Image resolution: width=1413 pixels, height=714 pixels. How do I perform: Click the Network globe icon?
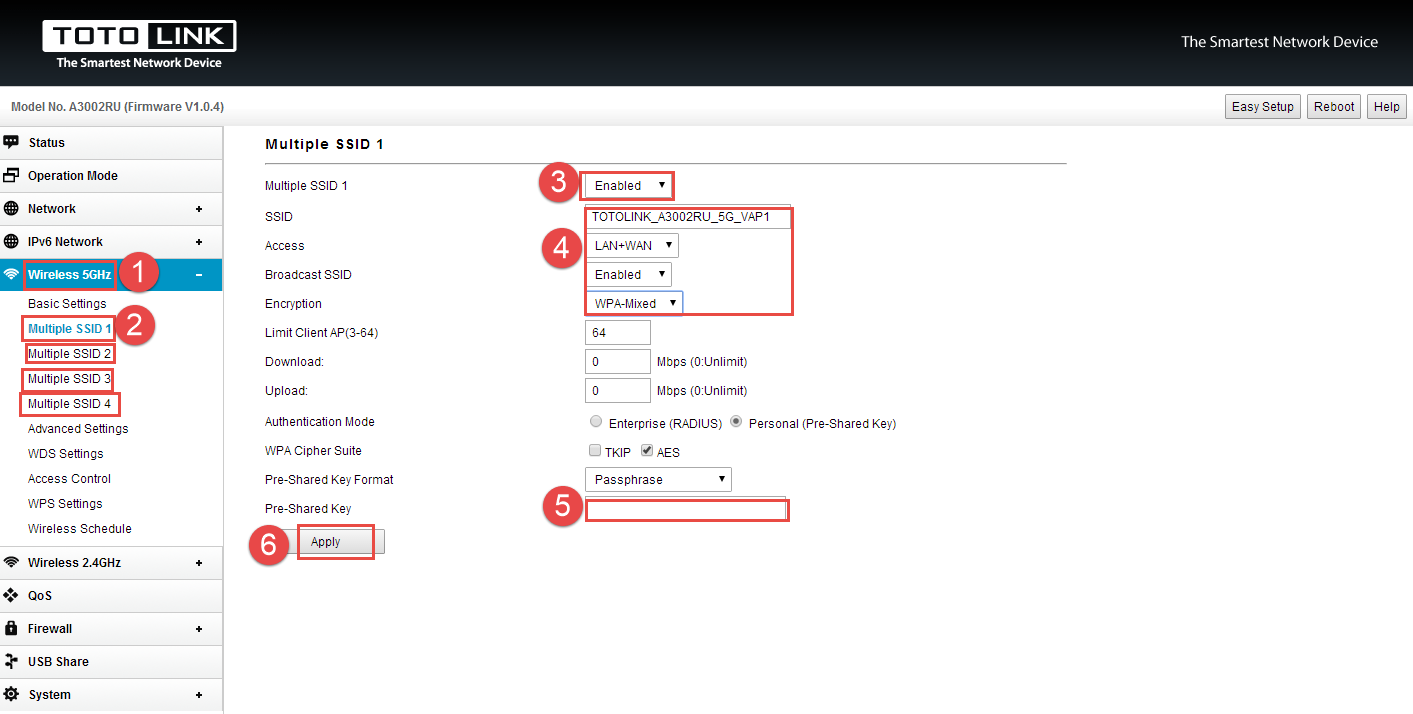pos(11,209)
